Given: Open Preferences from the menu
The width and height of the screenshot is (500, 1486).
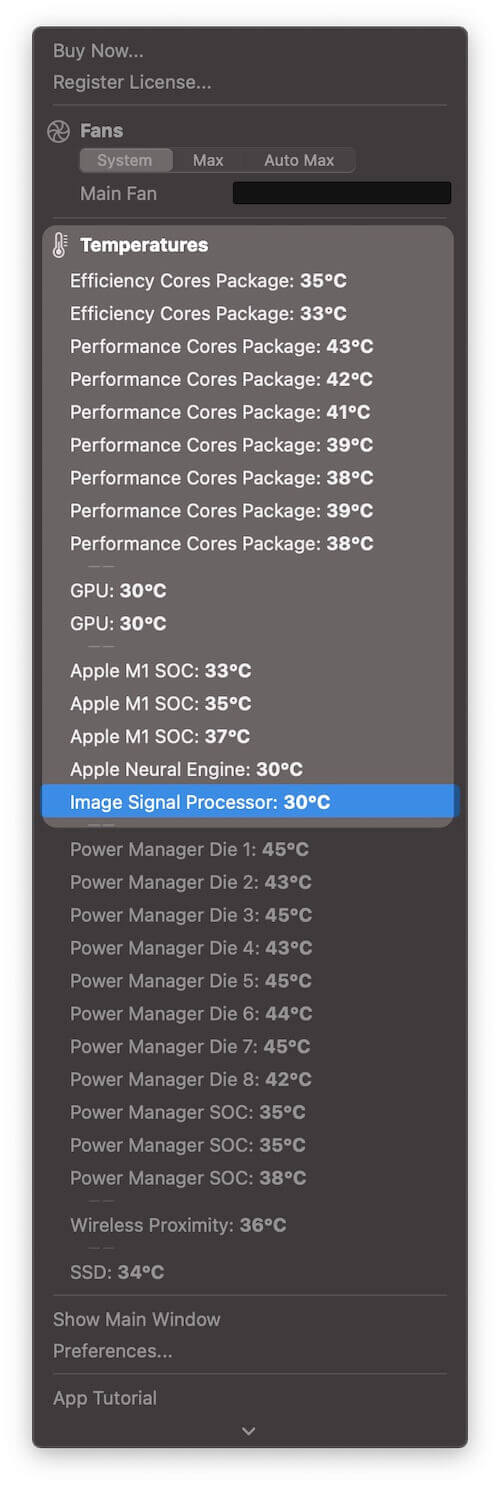Looking at the screenshot, I should tap(113, 1351).
